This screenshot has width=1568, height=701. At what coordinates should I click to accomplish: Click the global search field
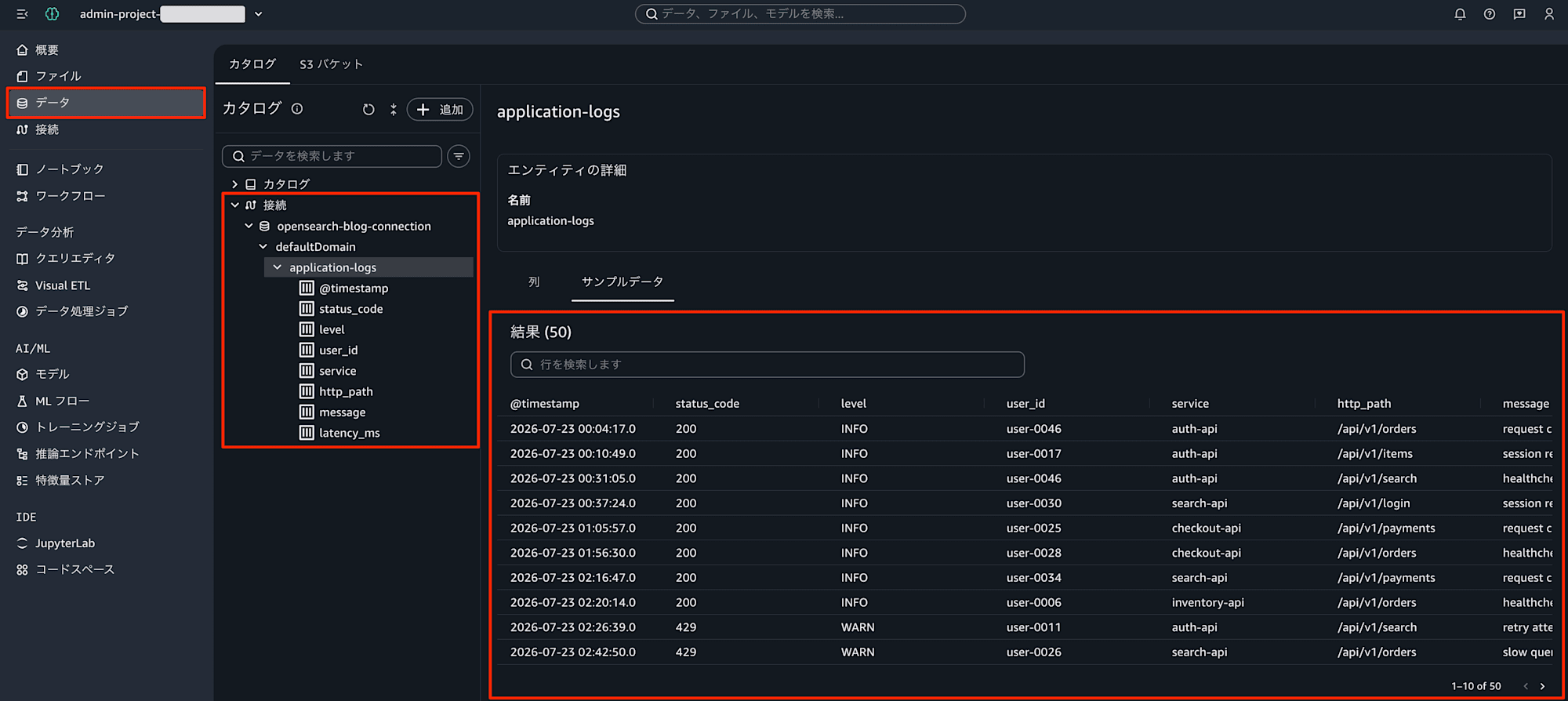(x=800, y=14)
